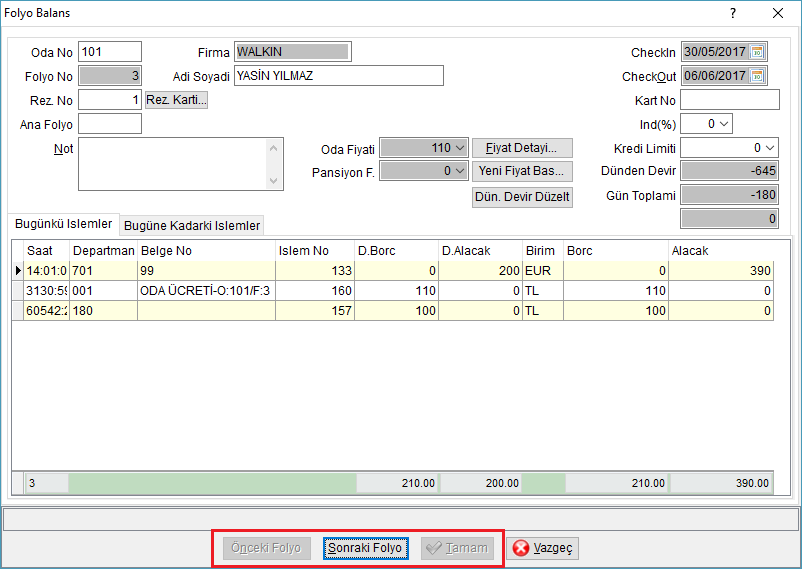Open Rez. Karti button
The width and height of the screenshot is (802, 569).
coord(176,100)
